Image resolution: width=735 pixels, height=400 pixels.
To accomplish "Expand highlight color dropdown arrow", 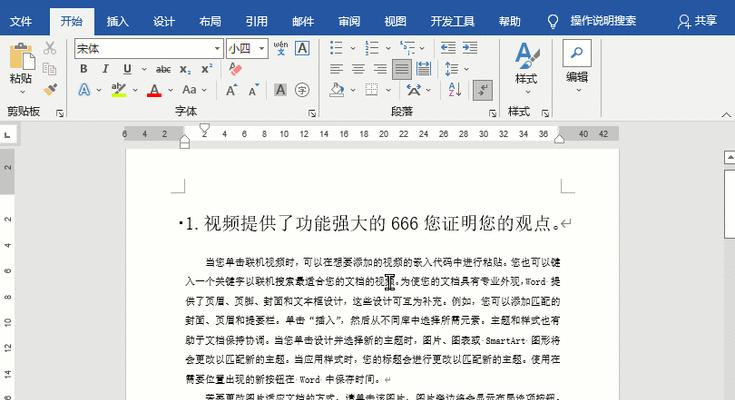I will 135,90.
